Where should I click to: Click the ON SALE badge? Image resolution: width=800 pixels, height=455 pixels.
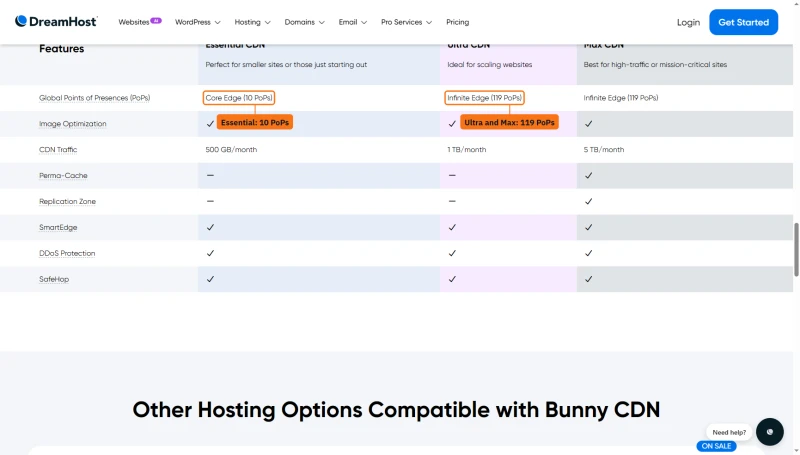click(716, 446)
